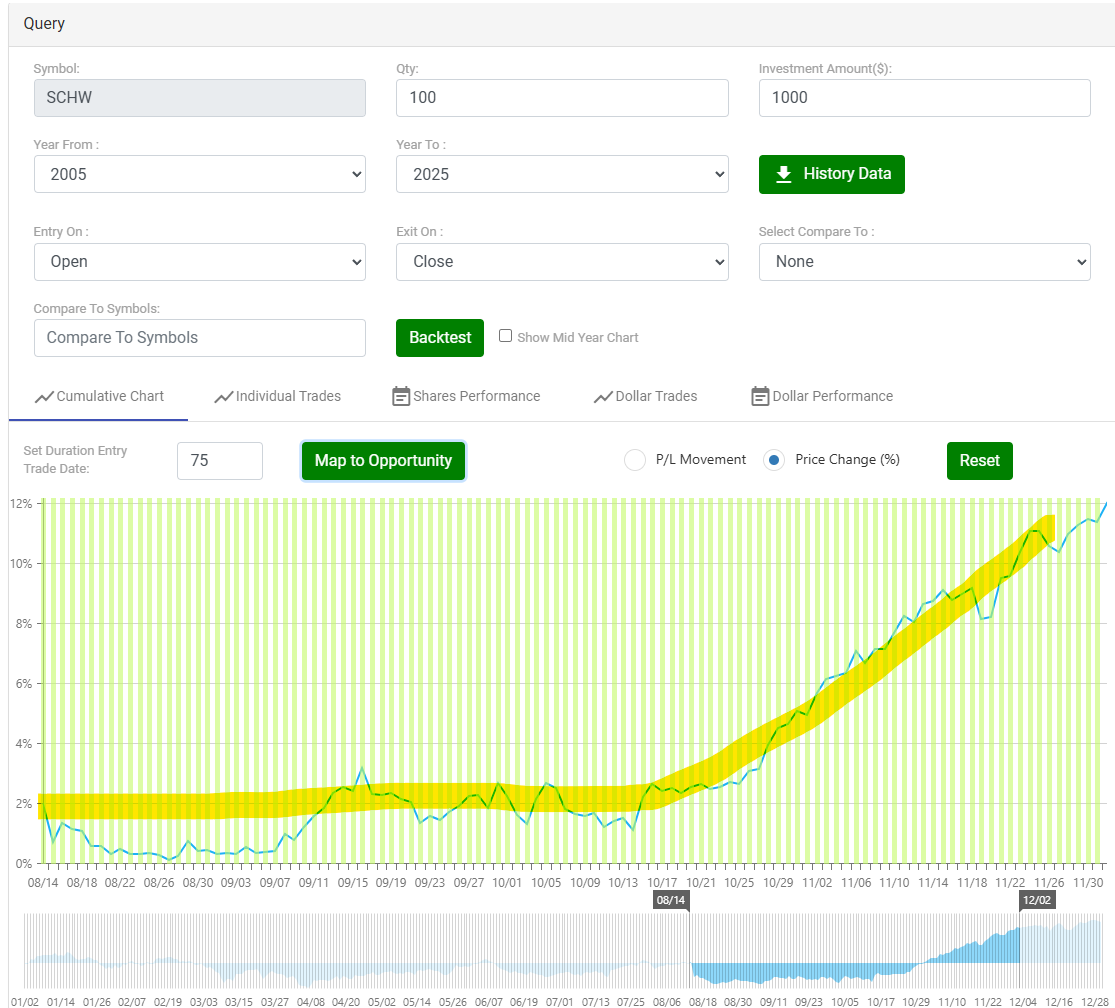Image resolution: width=1115 pixels, height=1008 pixels.
Task: Click the Map to Opportunity button
Action: tap(383, 461)
